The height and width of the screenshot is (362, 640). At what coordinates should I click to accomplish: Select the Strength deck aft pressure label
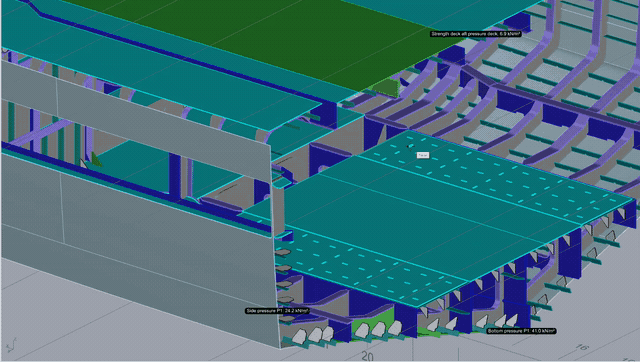tap(476, 34)
